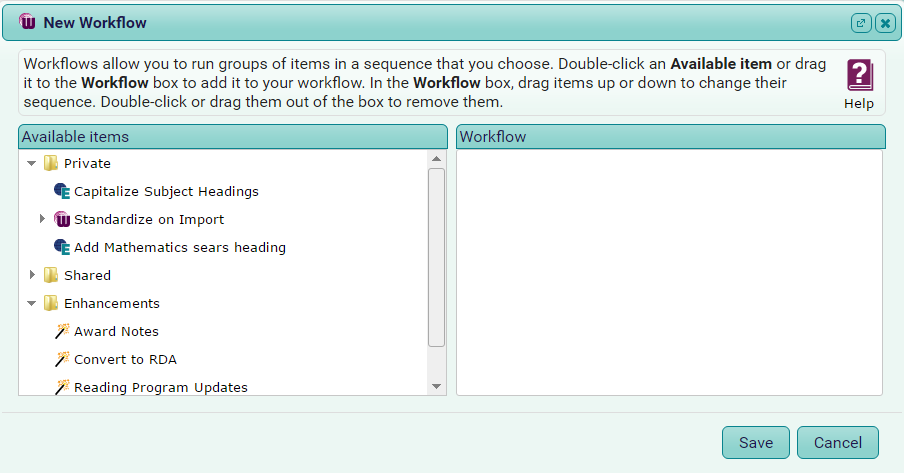
Task: Click the Award Notes wand icon
Action: tap(62, 331)
